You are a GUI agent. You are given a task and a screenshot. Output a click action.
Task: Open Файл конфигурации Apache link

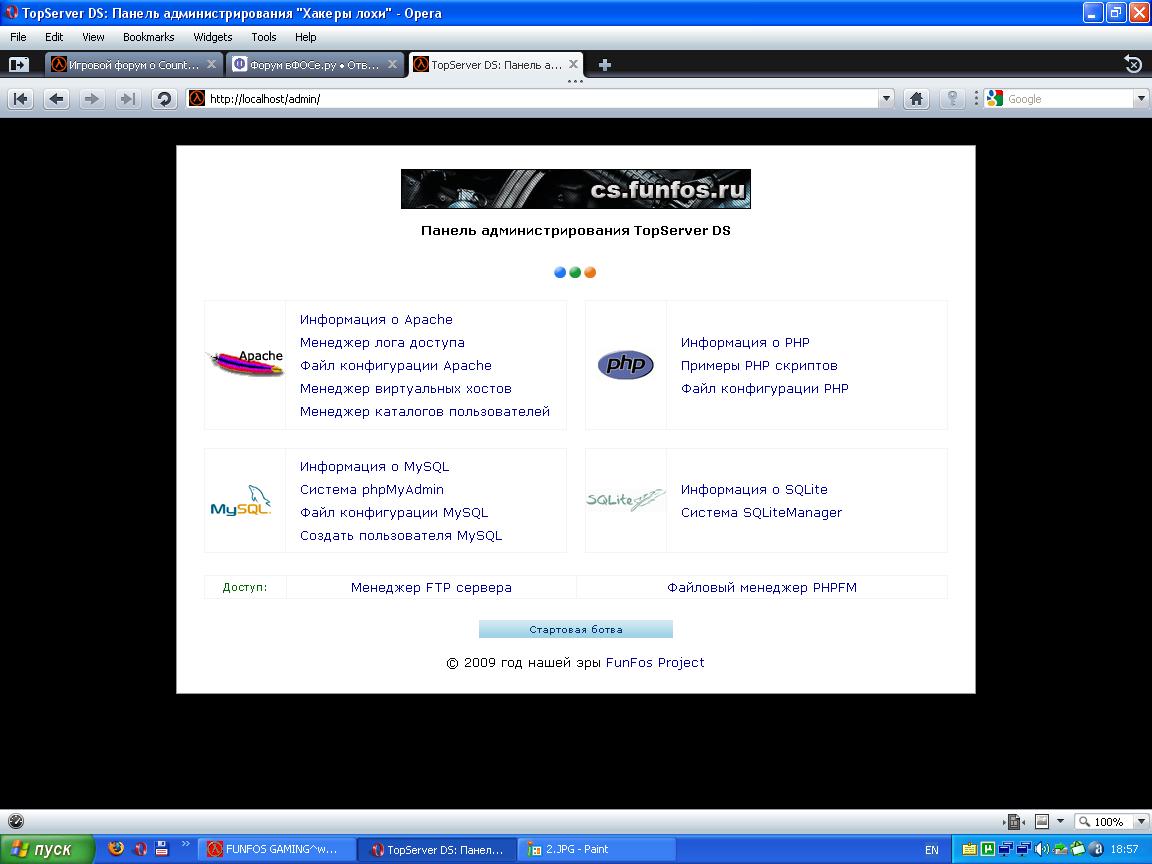(x=395, y=366)
